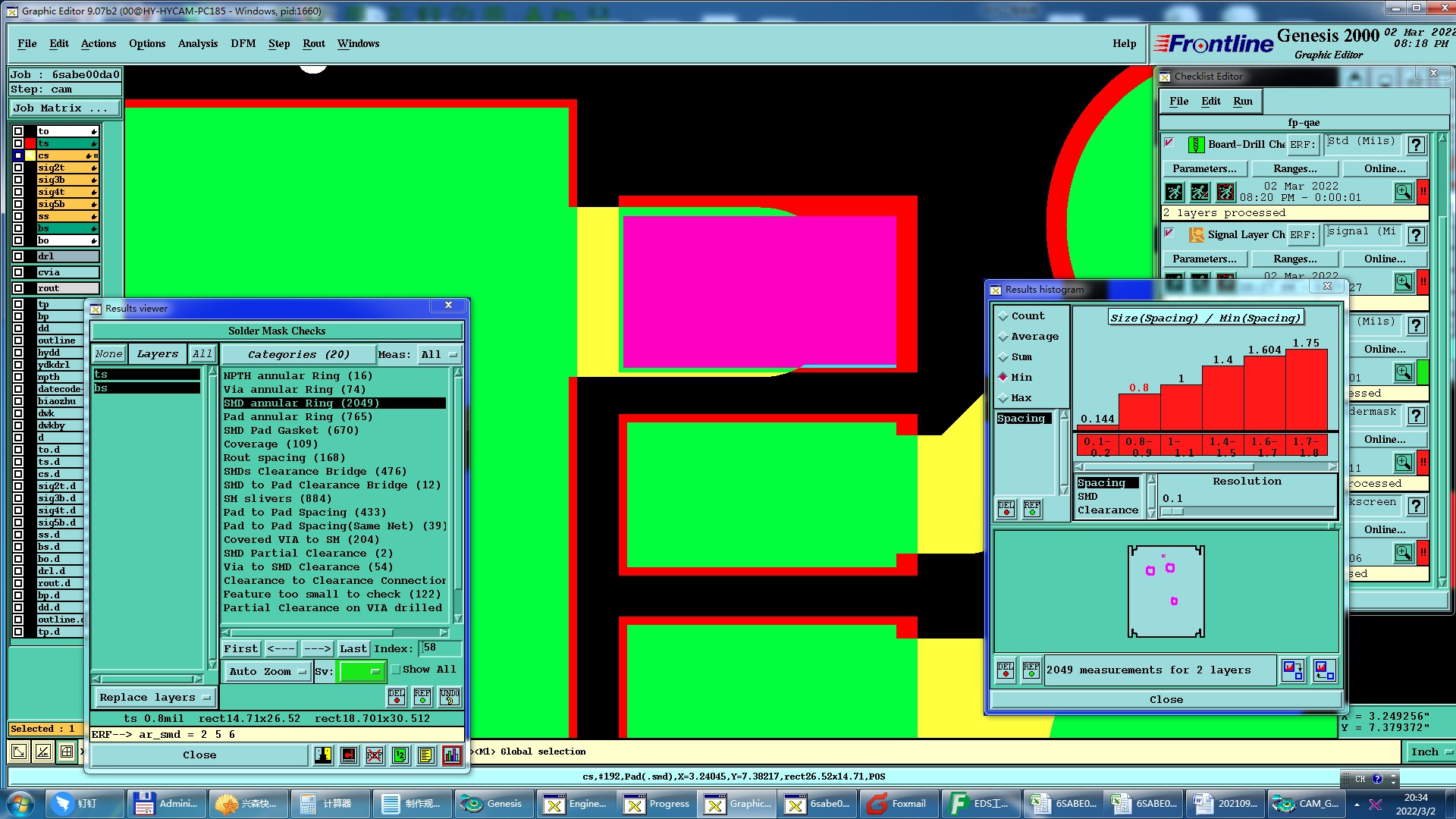Click the help question mark for Signal Layer Check
Screen dimensions: 1456x819
coord(1416,235)
